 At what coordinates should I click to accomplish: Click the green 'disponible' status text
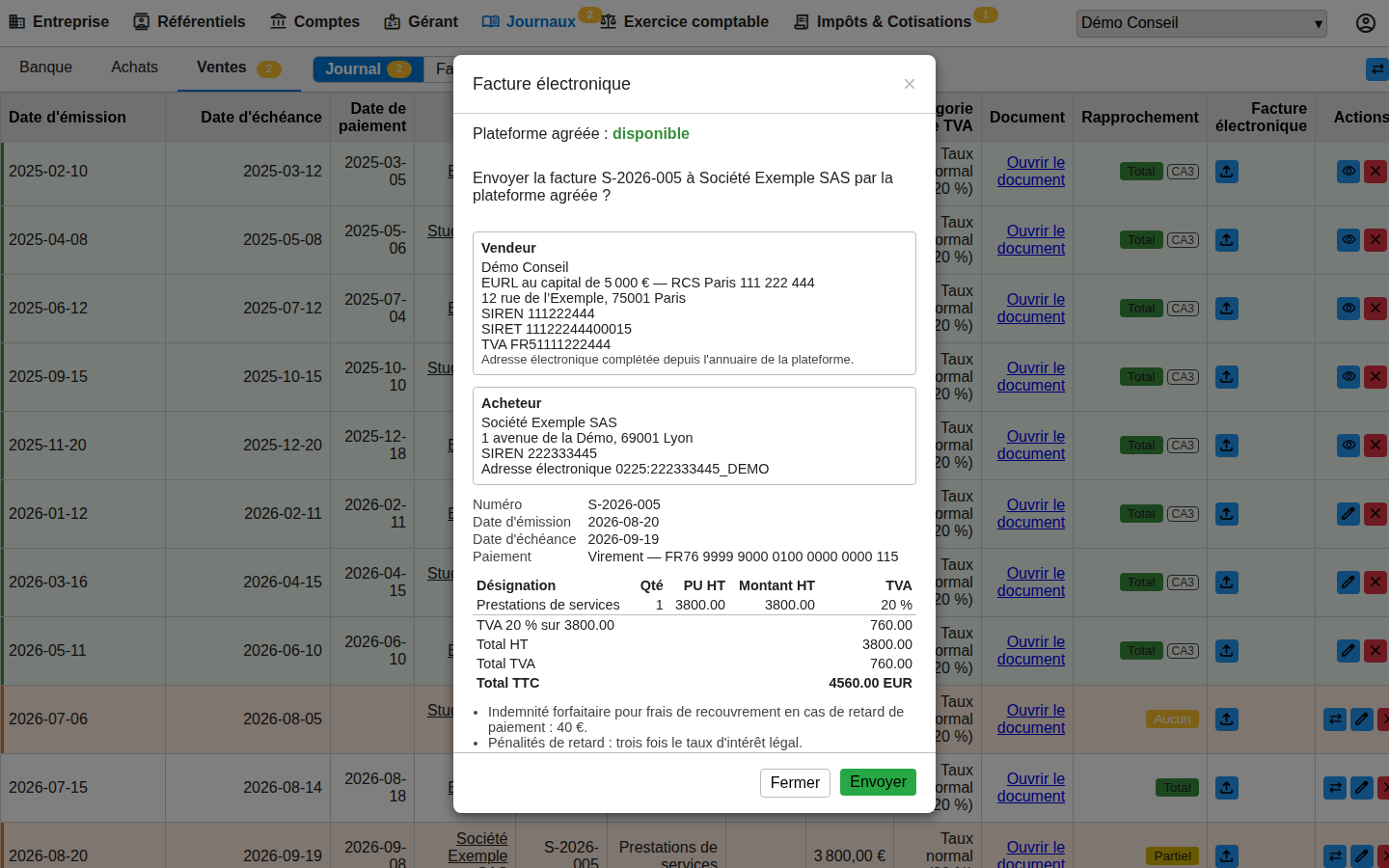pyautogui.click(x=651, y=134)
